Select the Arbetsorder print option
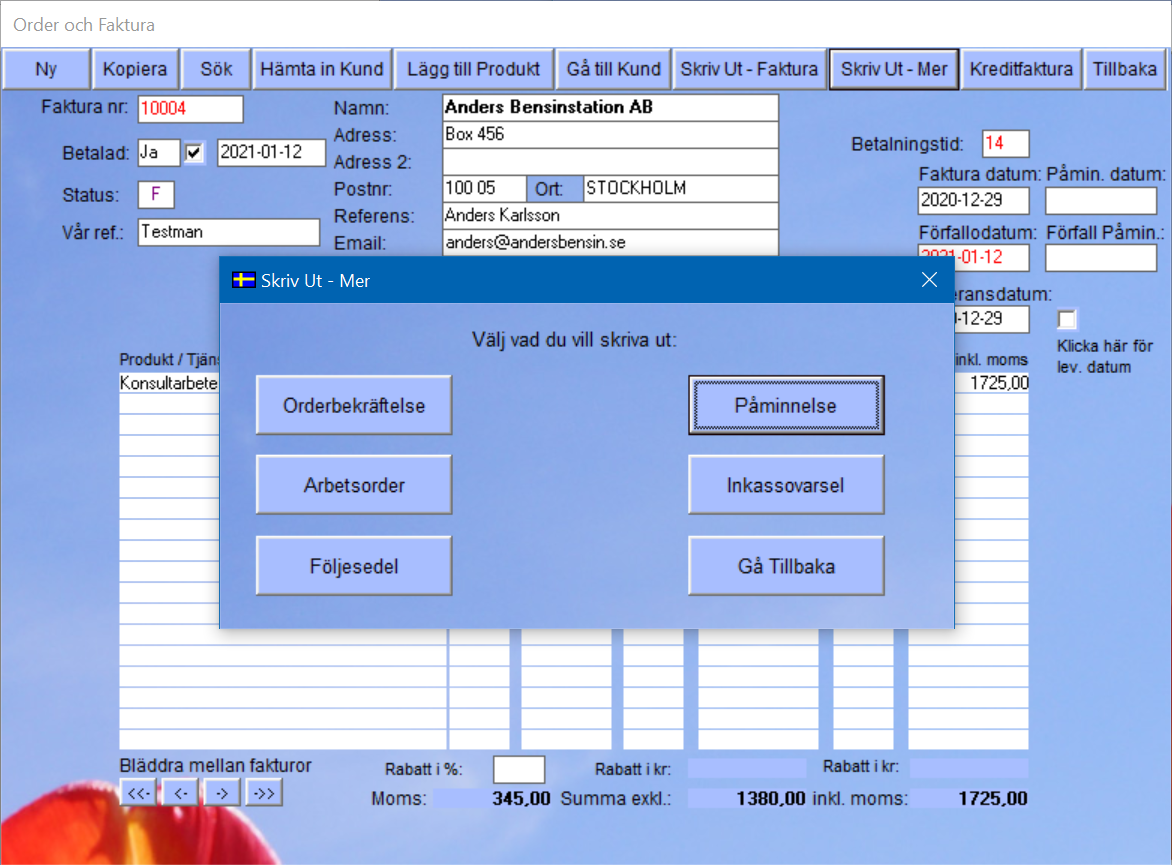Image resolution: width=1172 pixels, height=865 pixels. (x=354, y=485)
